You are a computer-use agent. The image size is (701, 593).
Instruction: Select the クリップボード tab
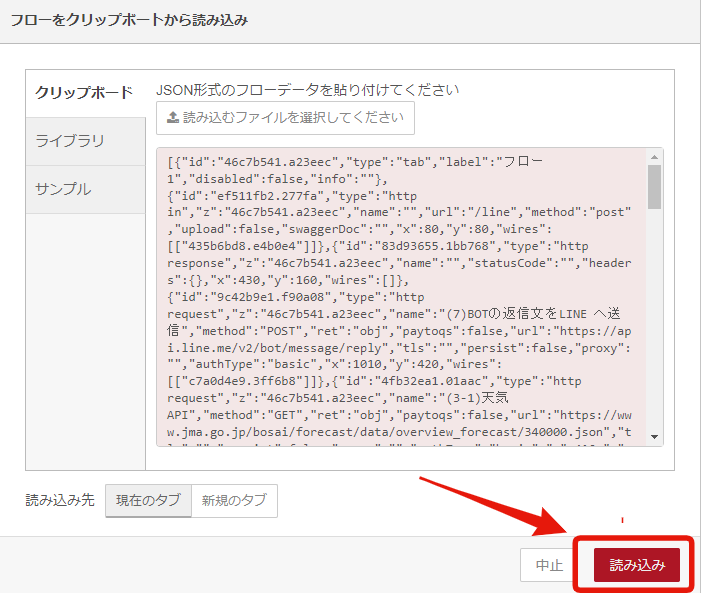coord(85,93)
